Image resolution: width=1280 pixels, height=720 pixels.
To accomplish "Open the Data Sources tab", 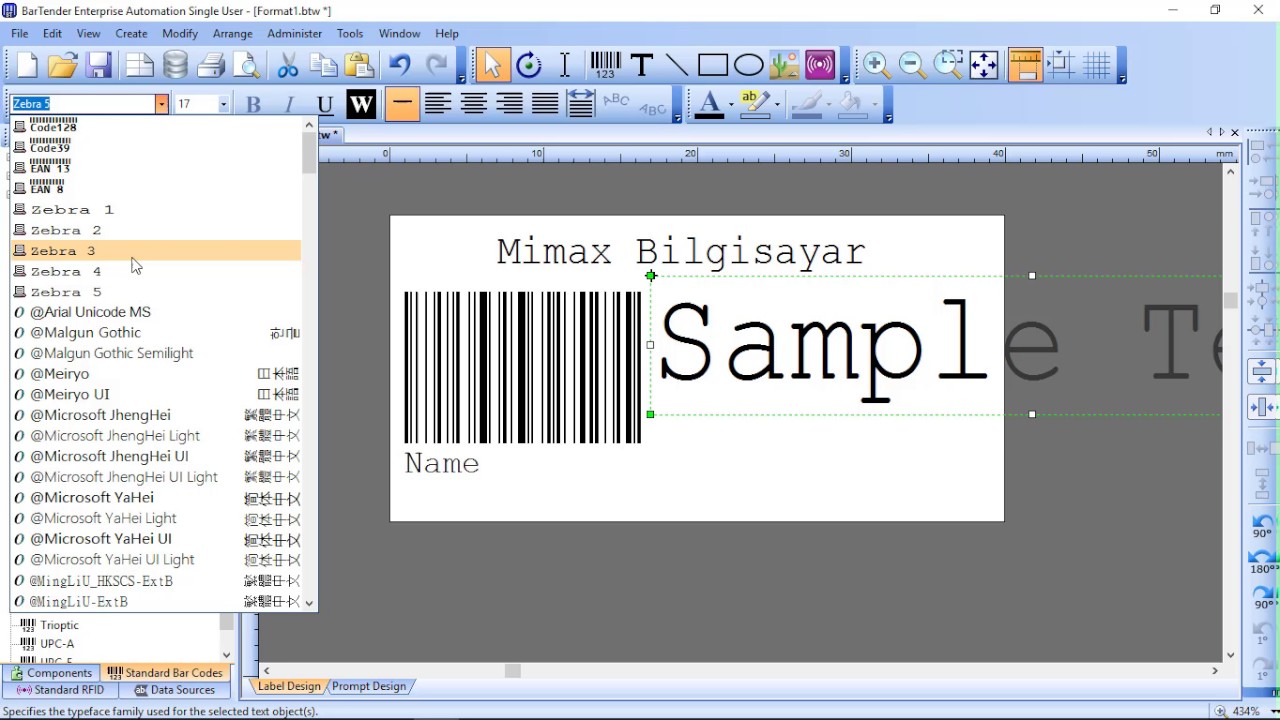I will 175,690.
